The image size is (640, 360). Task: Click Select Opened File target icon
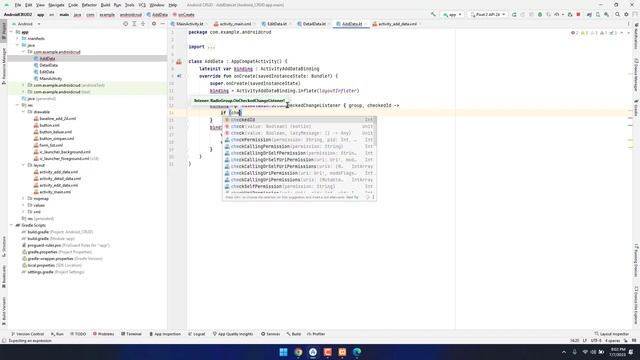click(125, 24)
